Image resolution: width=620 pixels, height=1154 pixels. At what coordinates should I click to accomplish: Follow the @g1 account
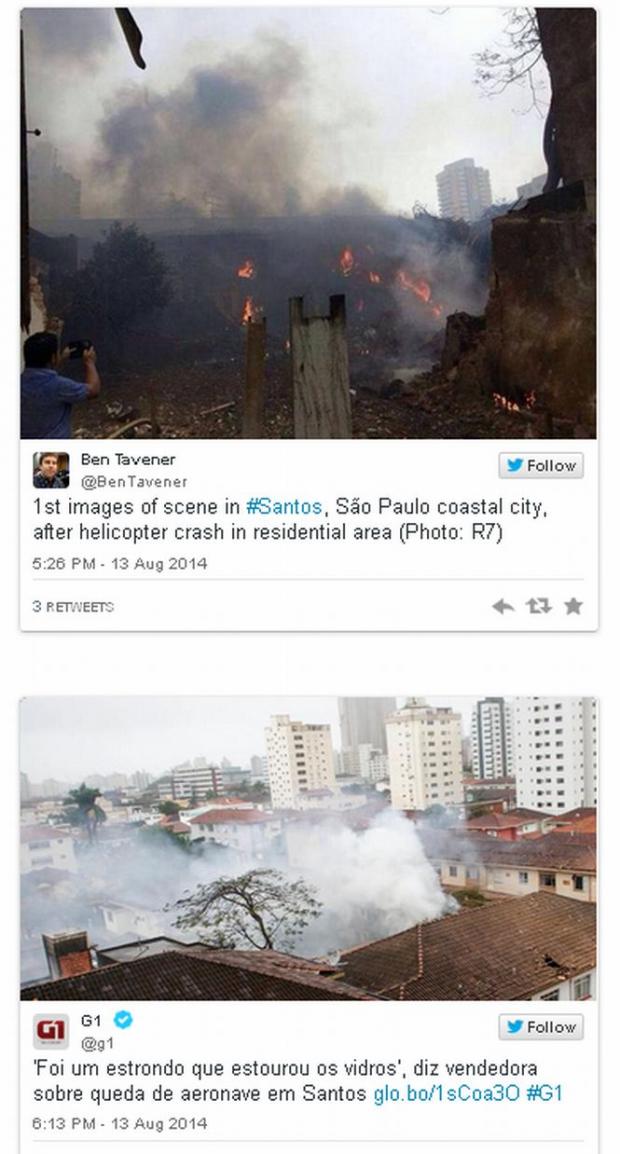pyautogui.click(x=541, y=1027)
